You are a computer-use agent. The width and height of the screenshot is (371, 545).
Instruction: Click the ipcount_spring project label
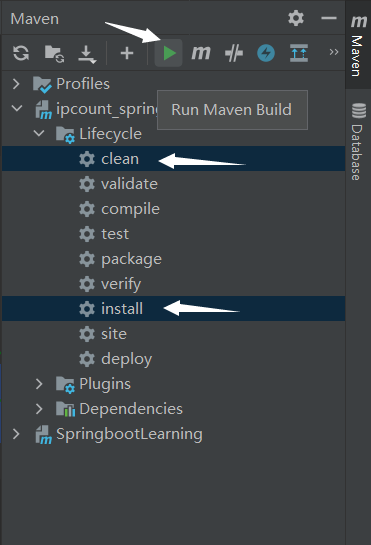107,109
